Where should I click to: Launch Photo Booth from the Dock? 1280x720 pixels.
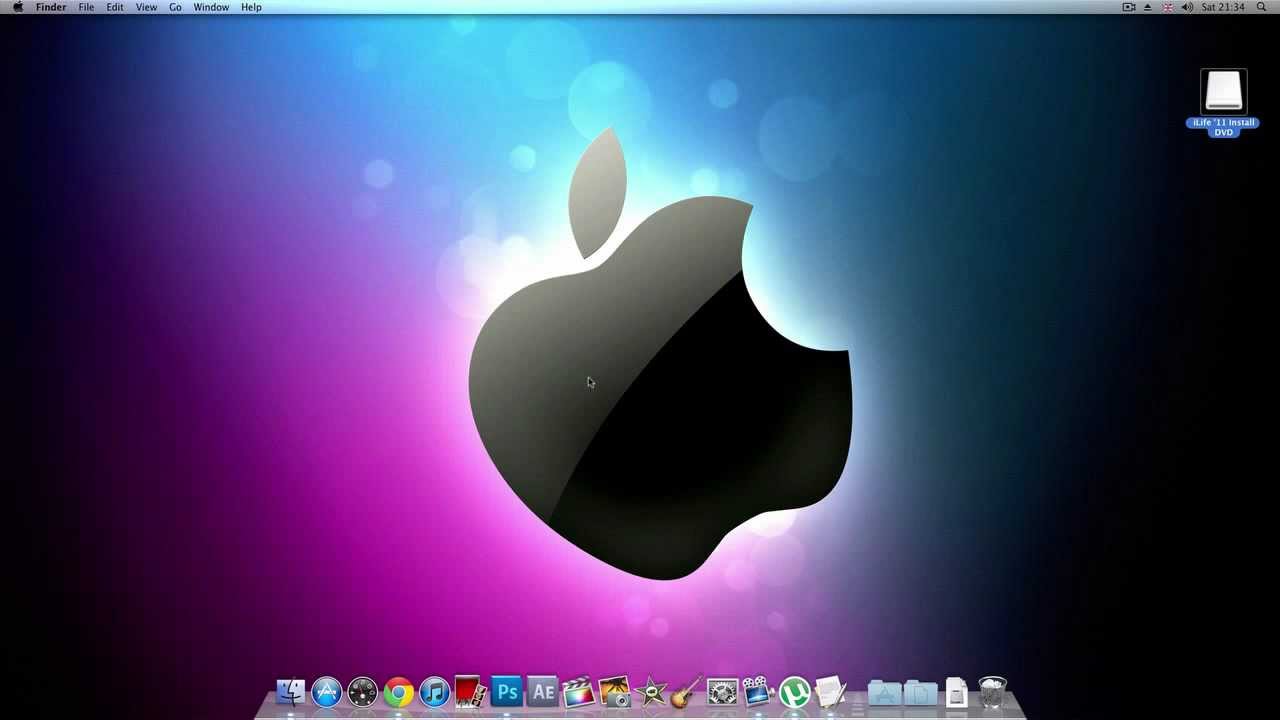[x=471, y=692]
